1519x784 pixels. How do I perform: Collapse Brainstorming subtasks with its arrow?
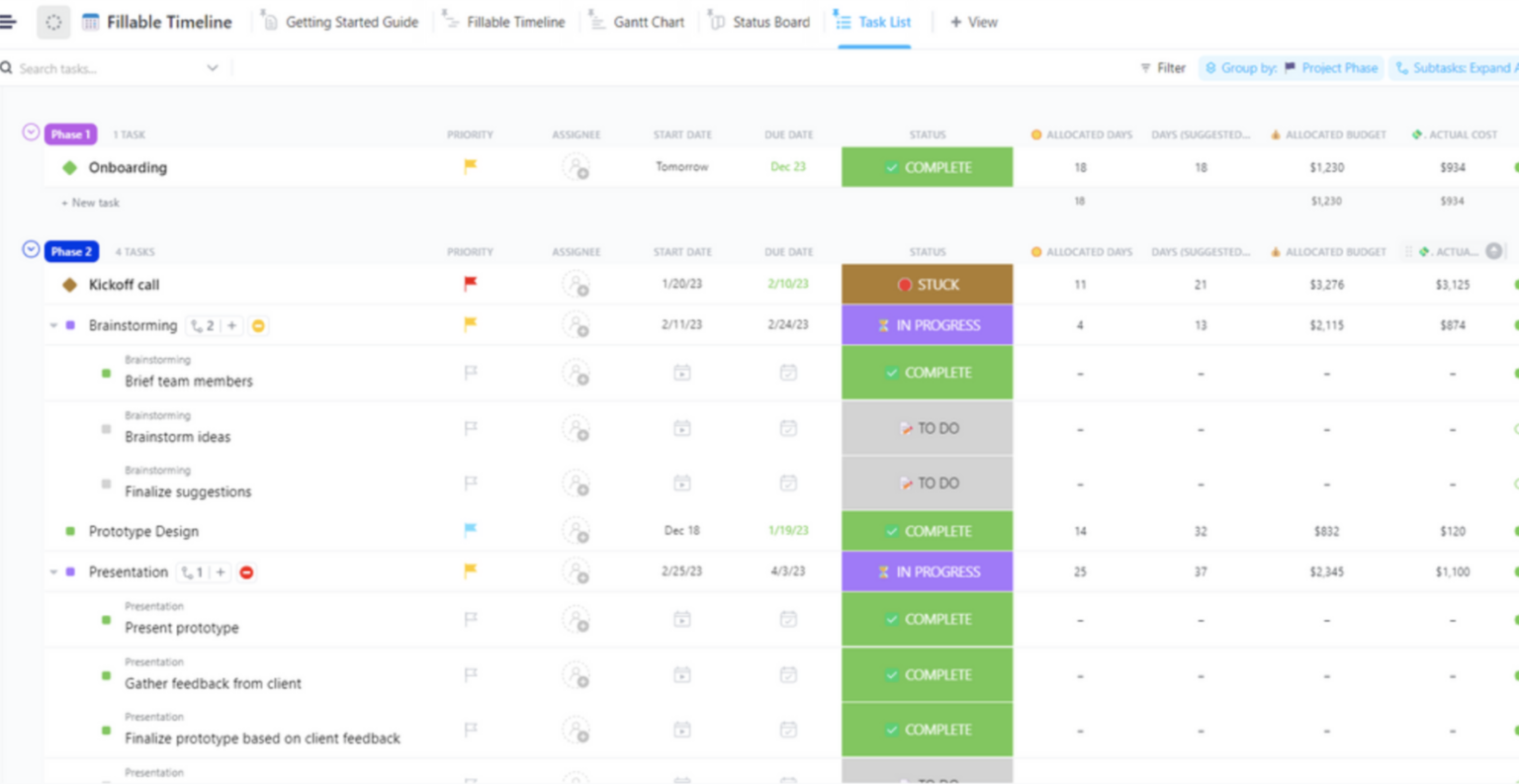[x=52, y=324]
